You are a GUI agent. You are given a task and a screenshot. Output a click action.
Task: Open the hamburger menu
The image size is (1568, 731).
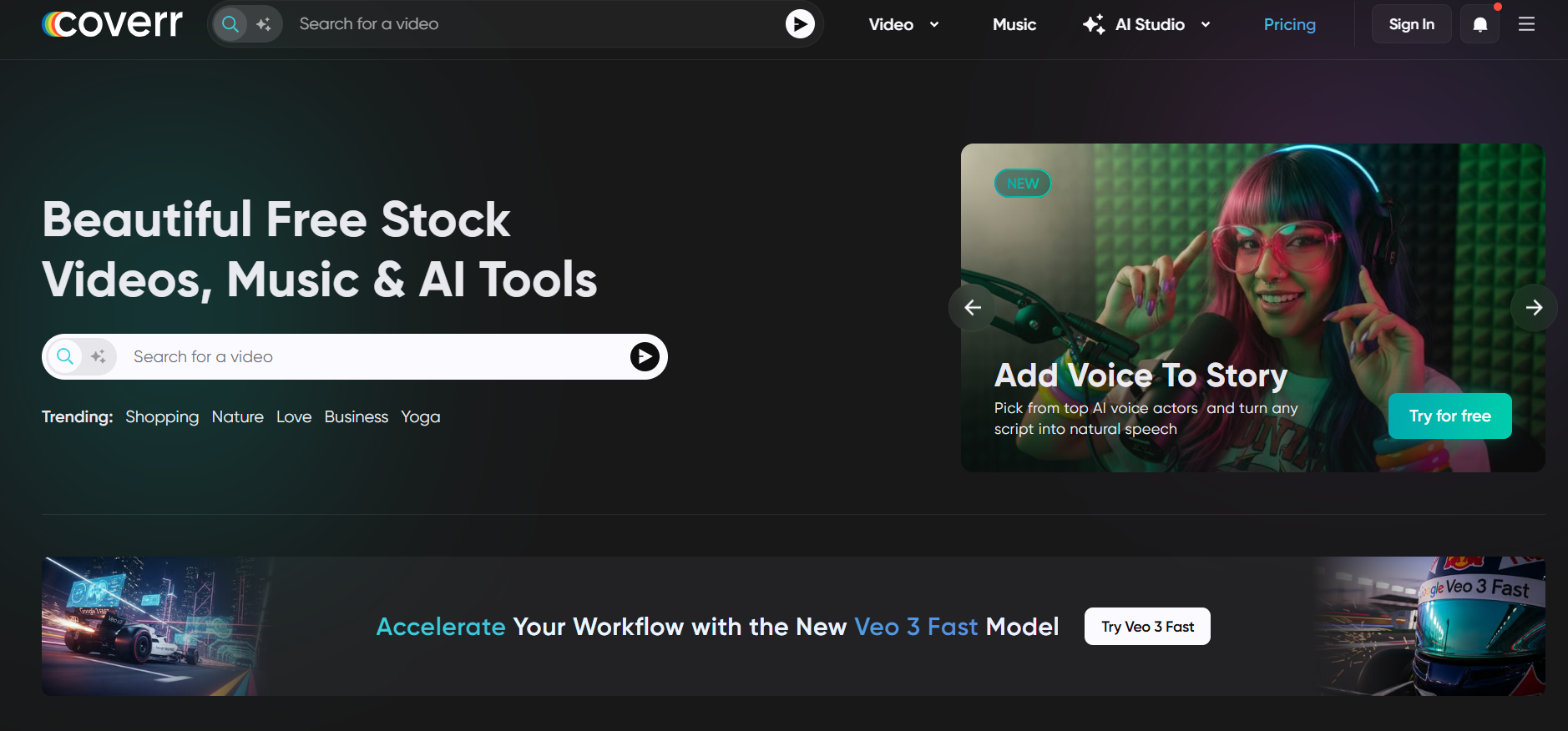tap(1526, 24)
